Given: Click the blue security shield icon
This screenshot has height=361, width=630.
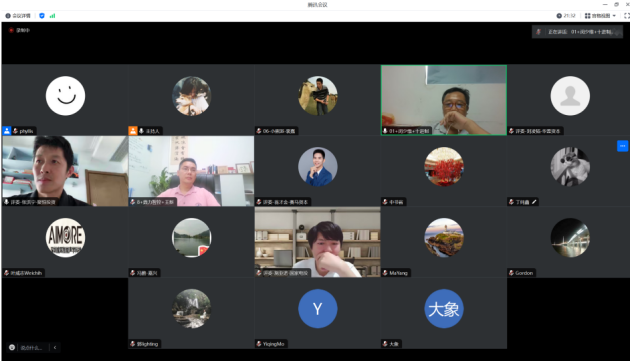Looking at the screenshot, I should tap(42, 16).
